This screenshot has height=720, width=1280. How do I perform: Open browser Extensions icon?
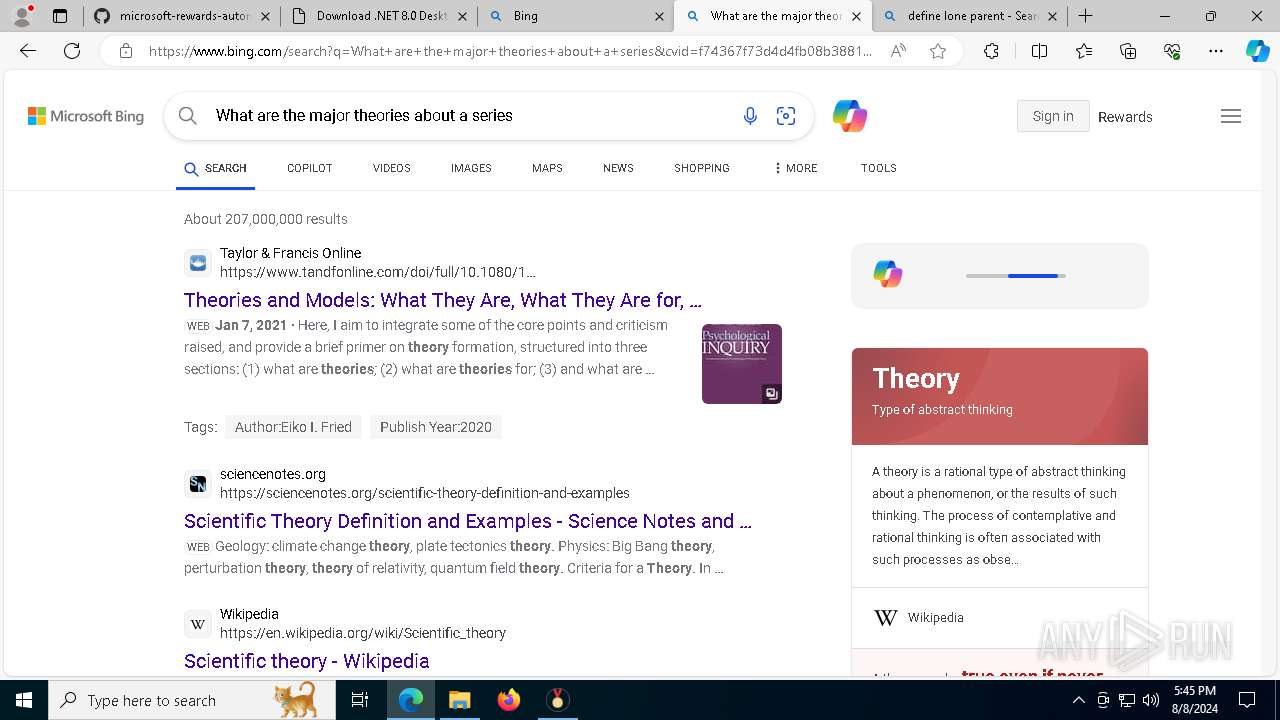point(991,51)
